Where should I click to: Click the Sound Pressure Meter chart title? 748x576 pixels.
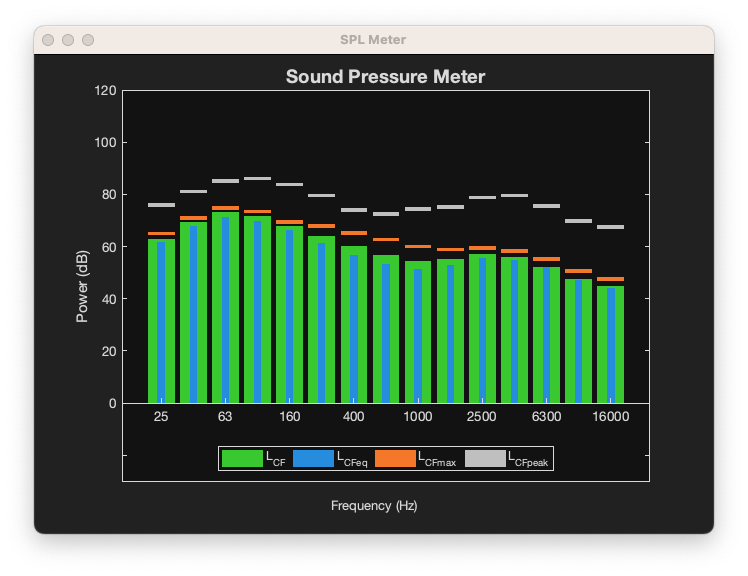coord(385,76)
